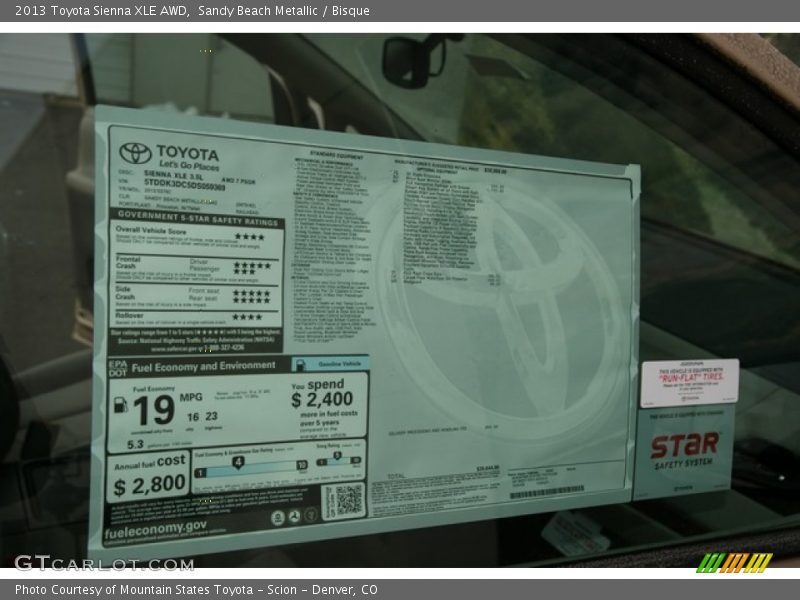Screen dimensions: 800x600
Task: Click the QR code on the sticker
Action: click(348, 500)
